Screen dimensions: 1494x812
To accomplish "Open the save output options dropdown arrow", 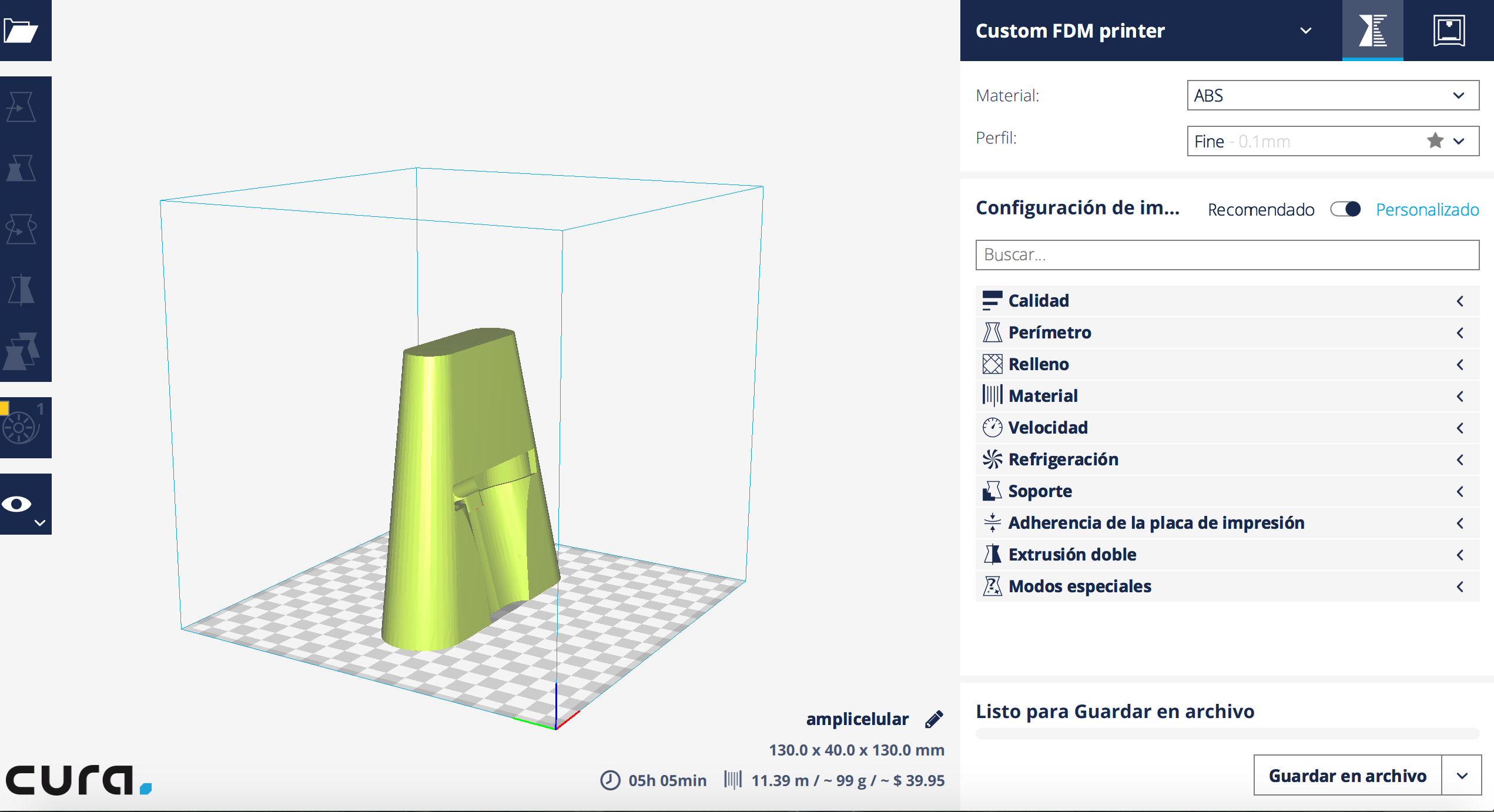I will tap(1462, 776).
